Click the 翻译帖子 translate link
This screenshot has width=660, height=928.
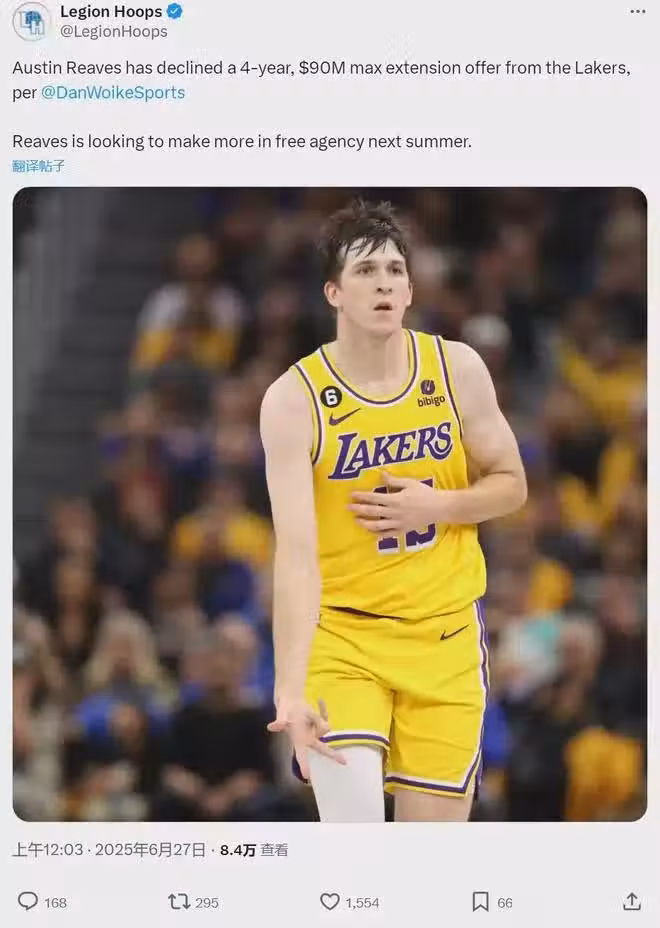coord(38,166)
